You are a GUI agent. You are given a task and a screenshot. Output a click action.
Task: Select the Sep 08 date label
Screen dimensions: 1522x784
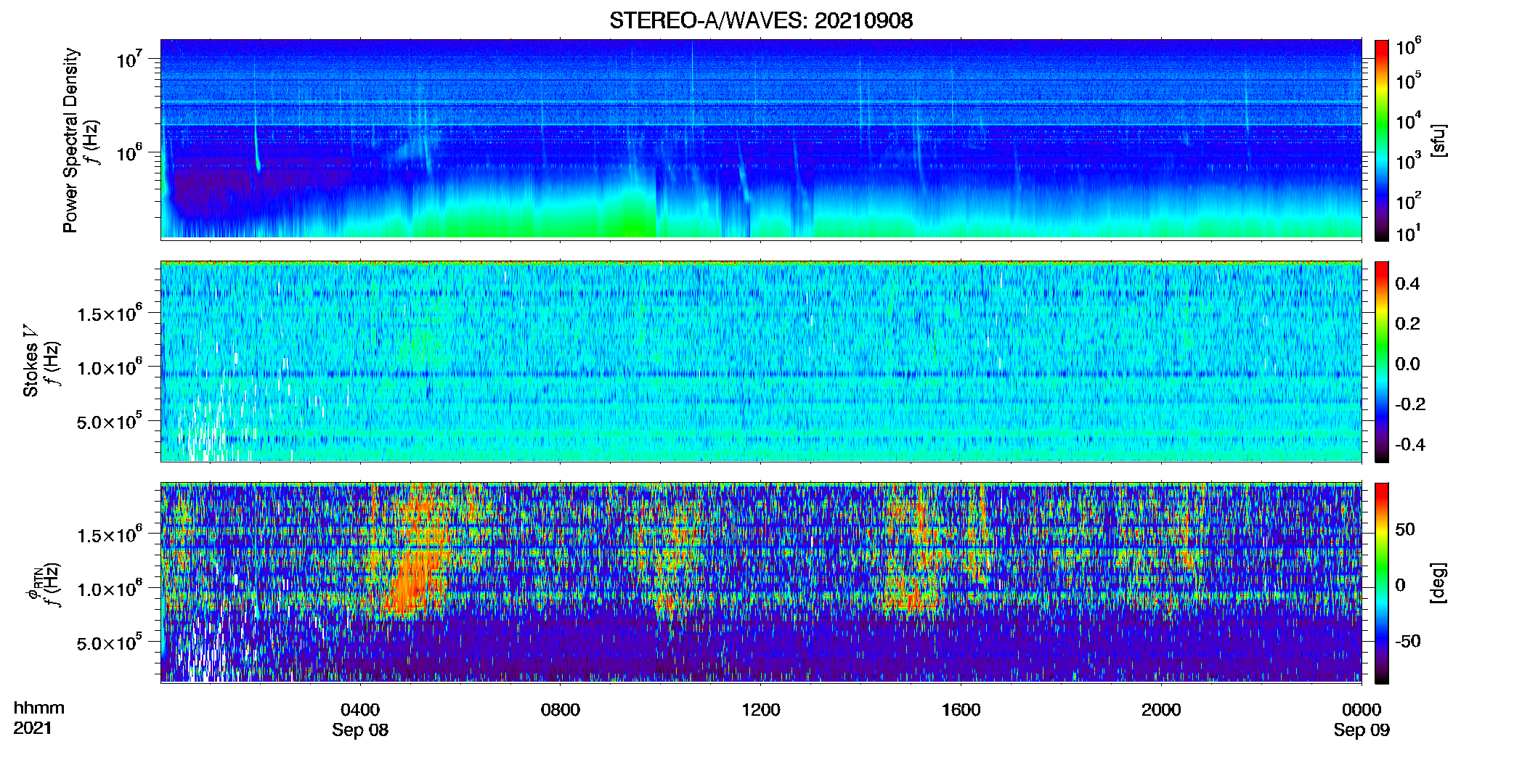tap(360, 730)
